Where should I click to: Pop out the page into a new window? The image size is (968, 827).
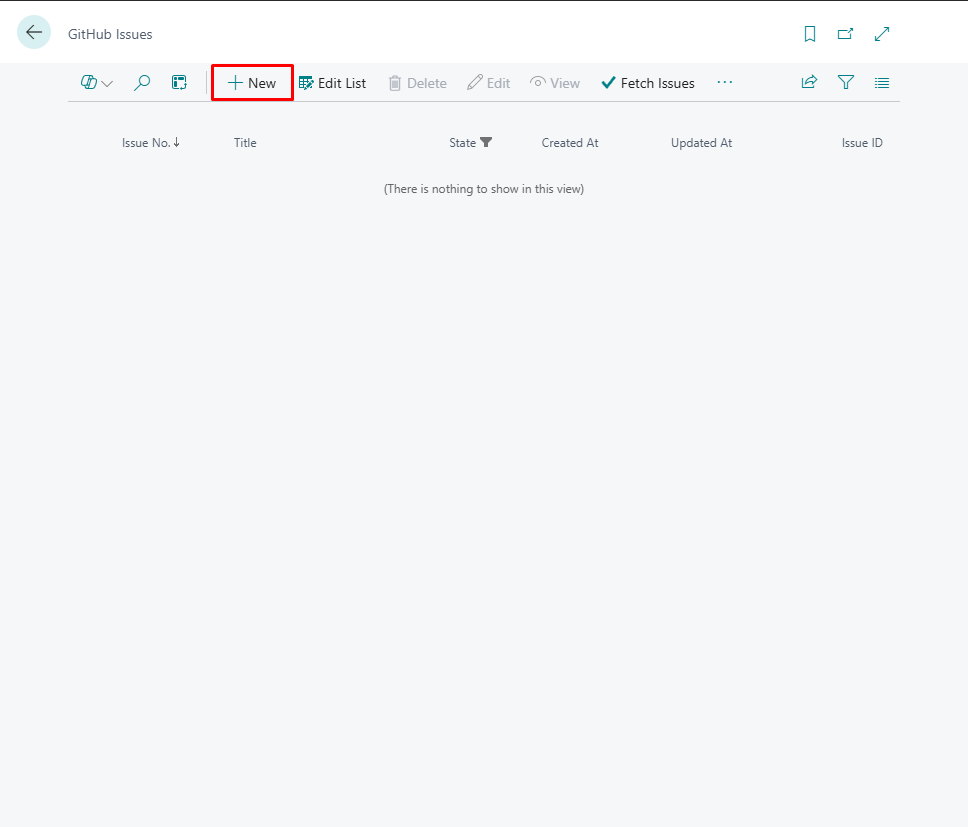845,33
